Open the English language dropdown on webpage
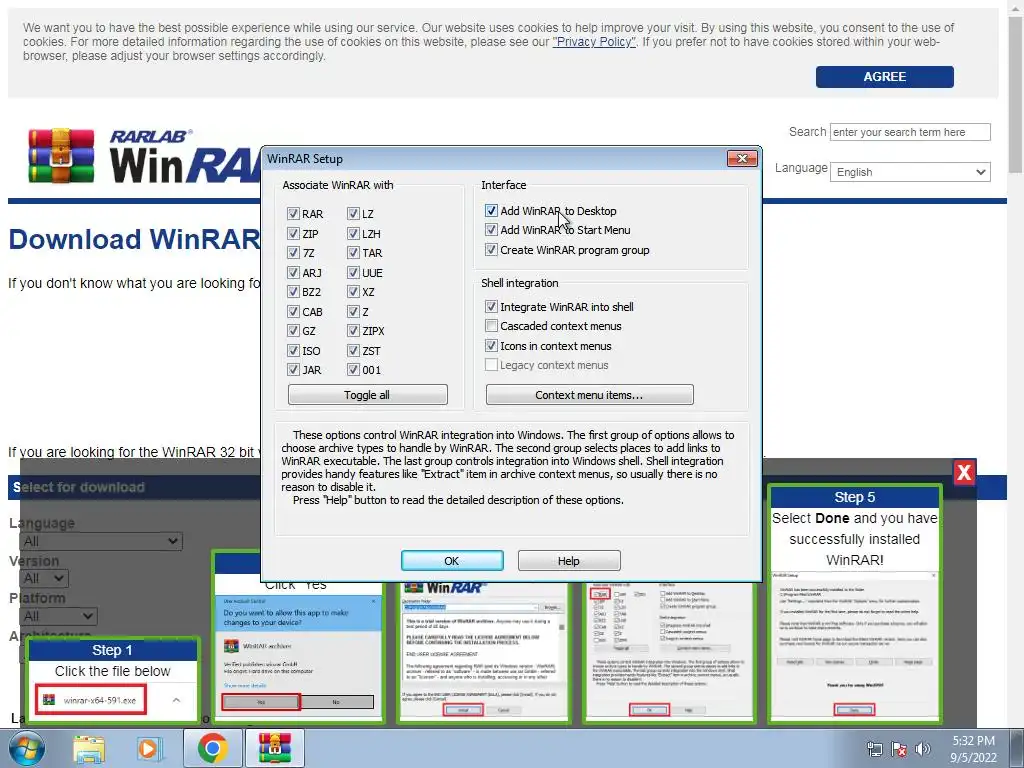The image size is (1024, 768). pos(910,172)
